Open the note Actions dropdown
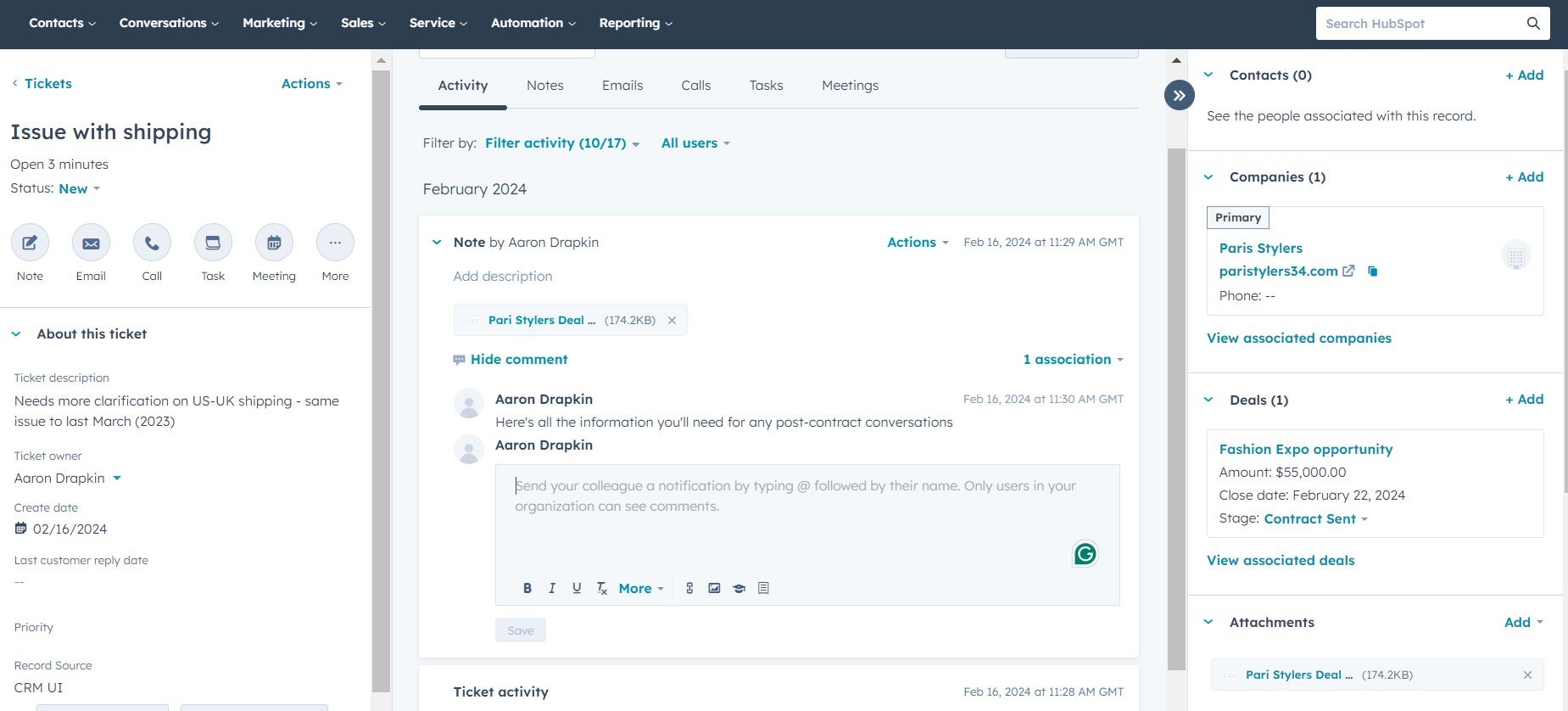 coord(918,243)
